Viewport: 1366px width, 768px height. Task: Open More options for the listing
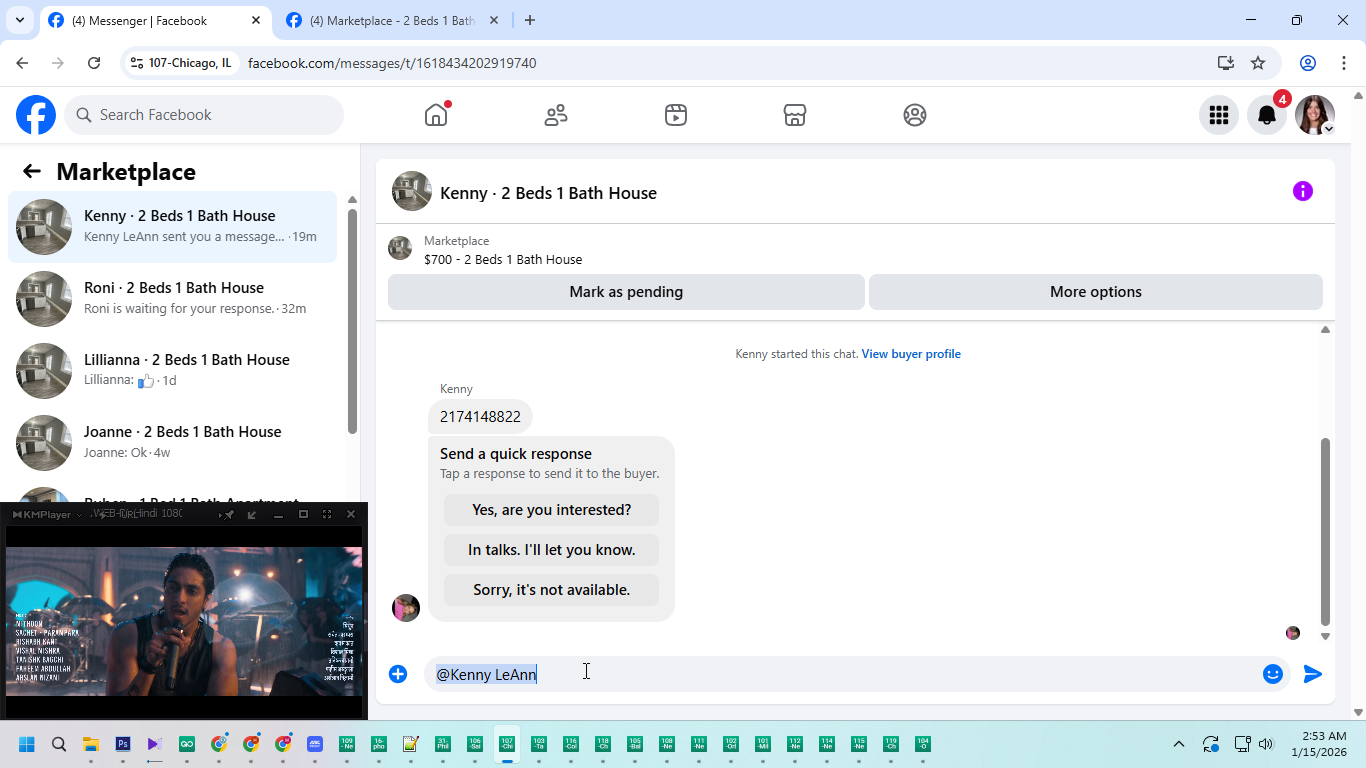point(1096,292)
